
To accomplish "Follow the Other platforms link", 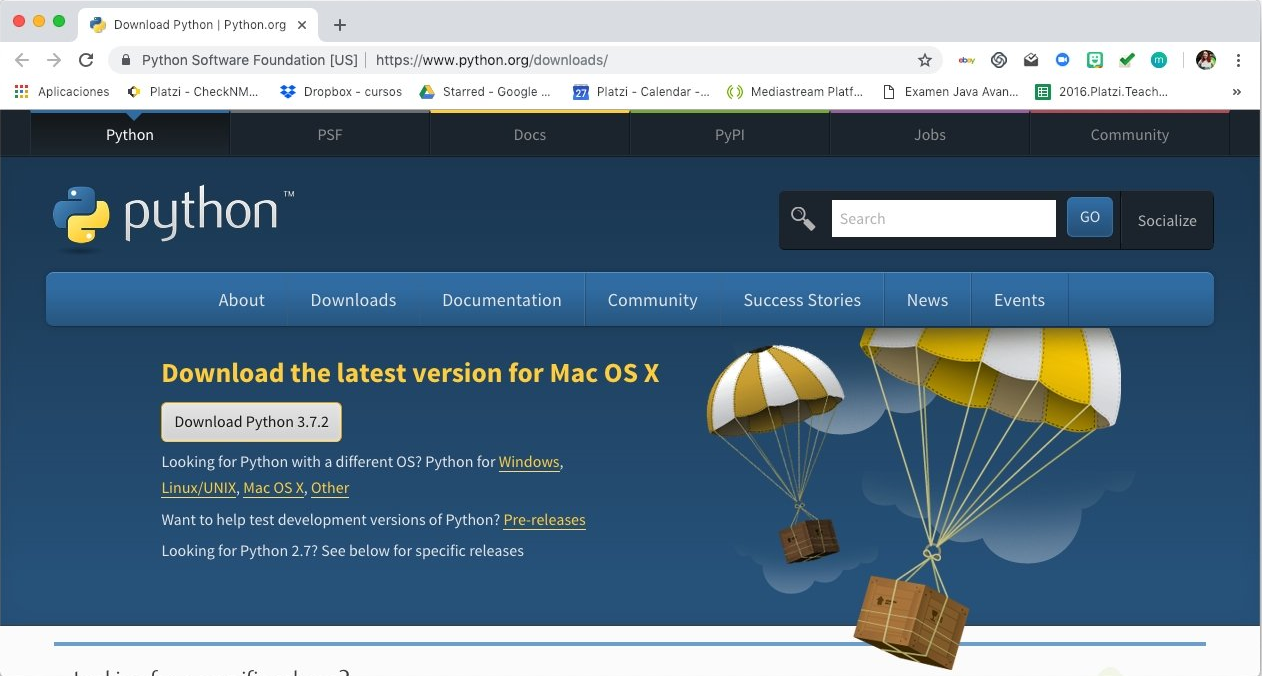I will (330, 488).
